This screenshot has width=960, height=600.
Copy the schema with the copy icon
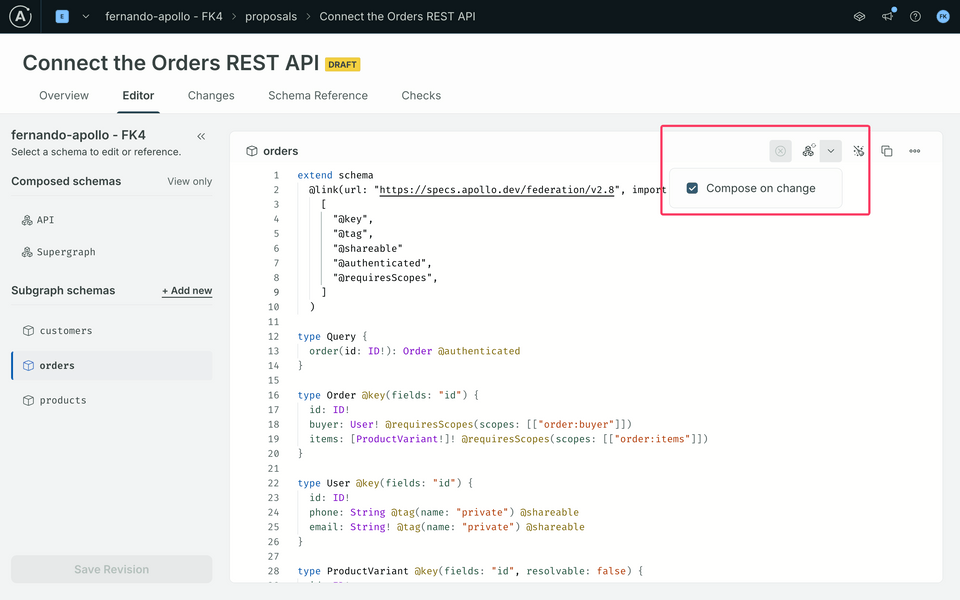(887, 151)
